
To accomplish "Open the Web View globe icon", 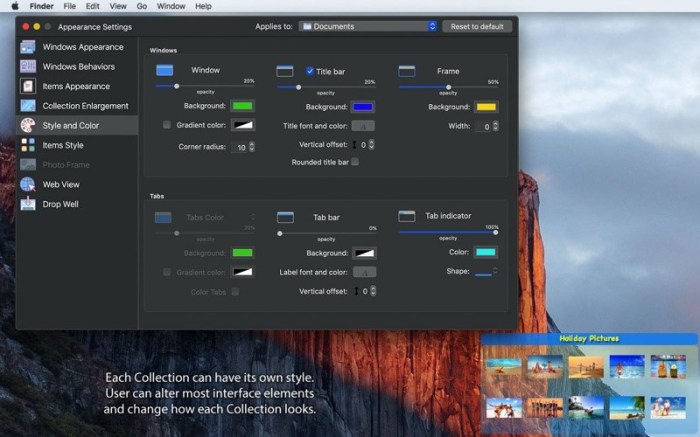I will coord(28,184).
